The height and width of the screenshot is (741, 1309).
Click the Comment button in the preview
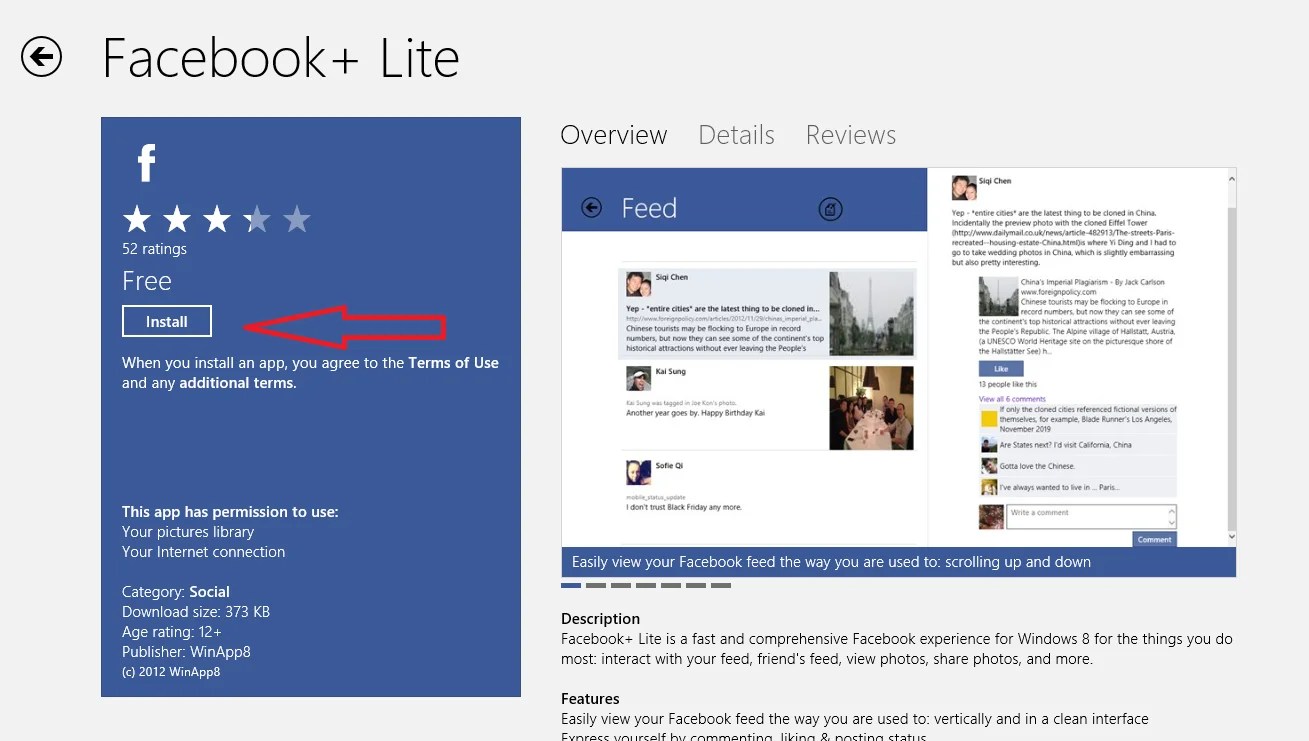pyautogui.click(x=1154, y=539)
